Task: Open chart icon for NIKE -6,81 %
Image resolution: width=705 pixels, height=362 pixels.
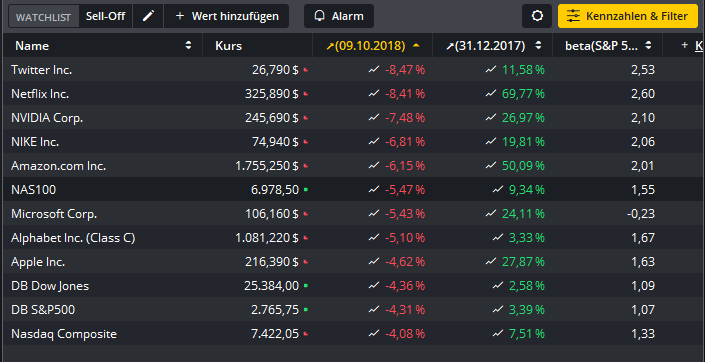Action: [374, 142]
